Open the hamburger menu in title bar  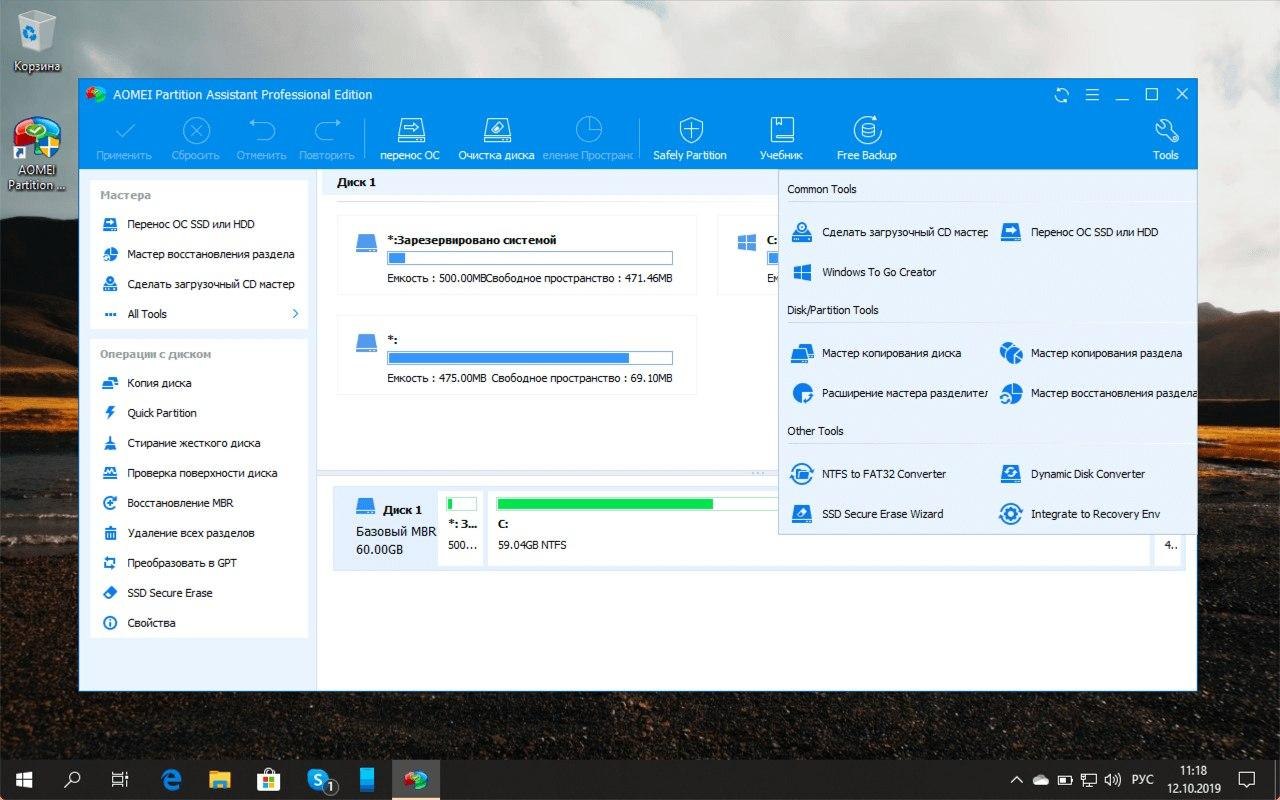[x=1092, y=95]
